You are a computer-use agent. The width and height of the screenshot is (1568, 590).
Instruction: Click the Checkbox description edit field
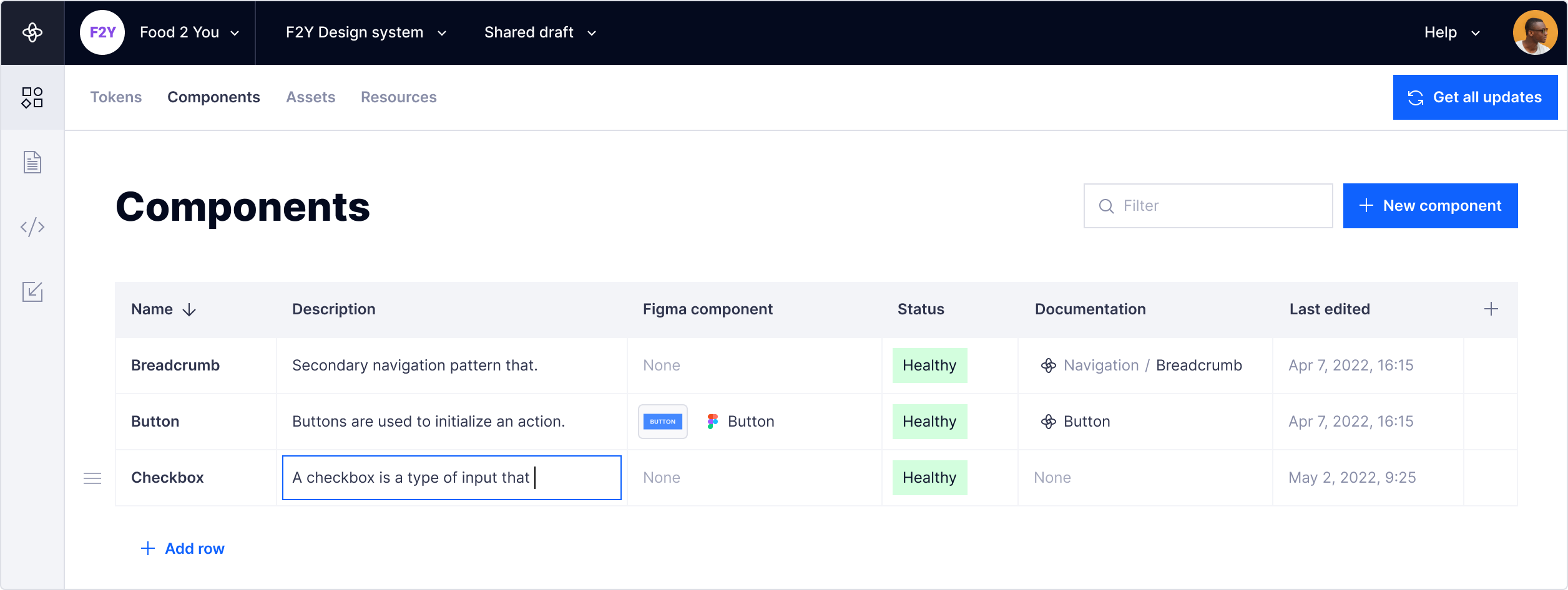tap(452, 478)
